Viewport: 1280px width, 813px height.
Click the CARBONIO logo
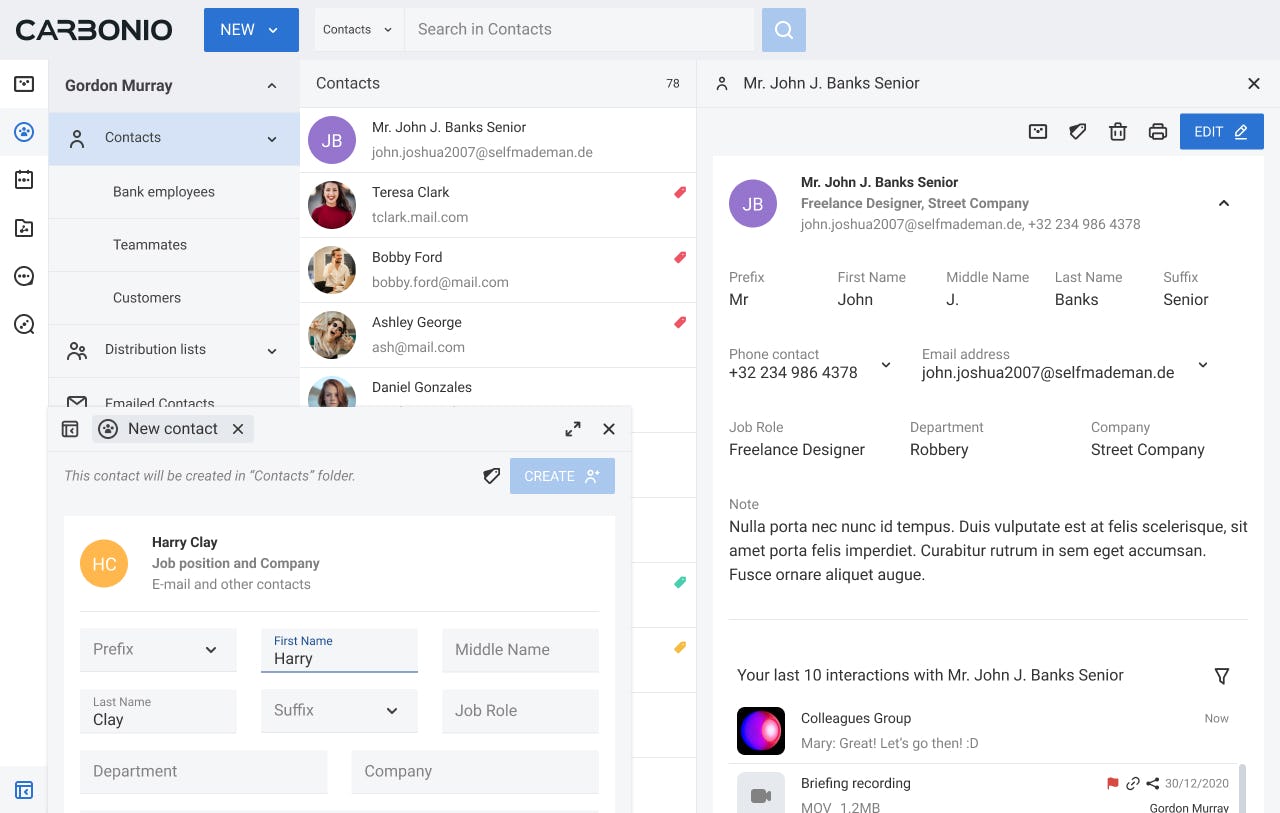pyautogui.click(x=94, y=30)
